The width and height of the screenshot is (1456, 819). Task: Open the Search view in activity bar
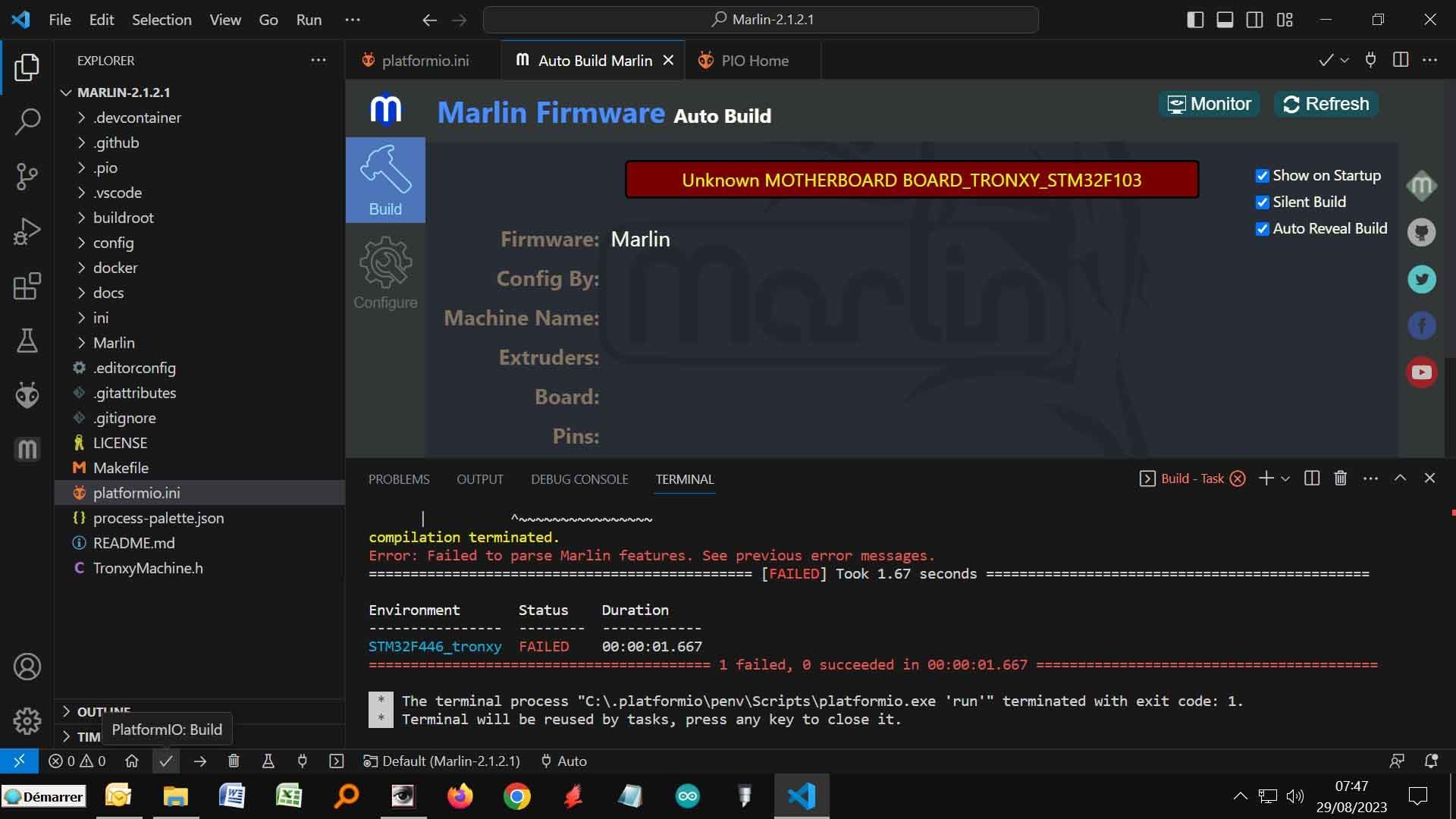[27, 121]
